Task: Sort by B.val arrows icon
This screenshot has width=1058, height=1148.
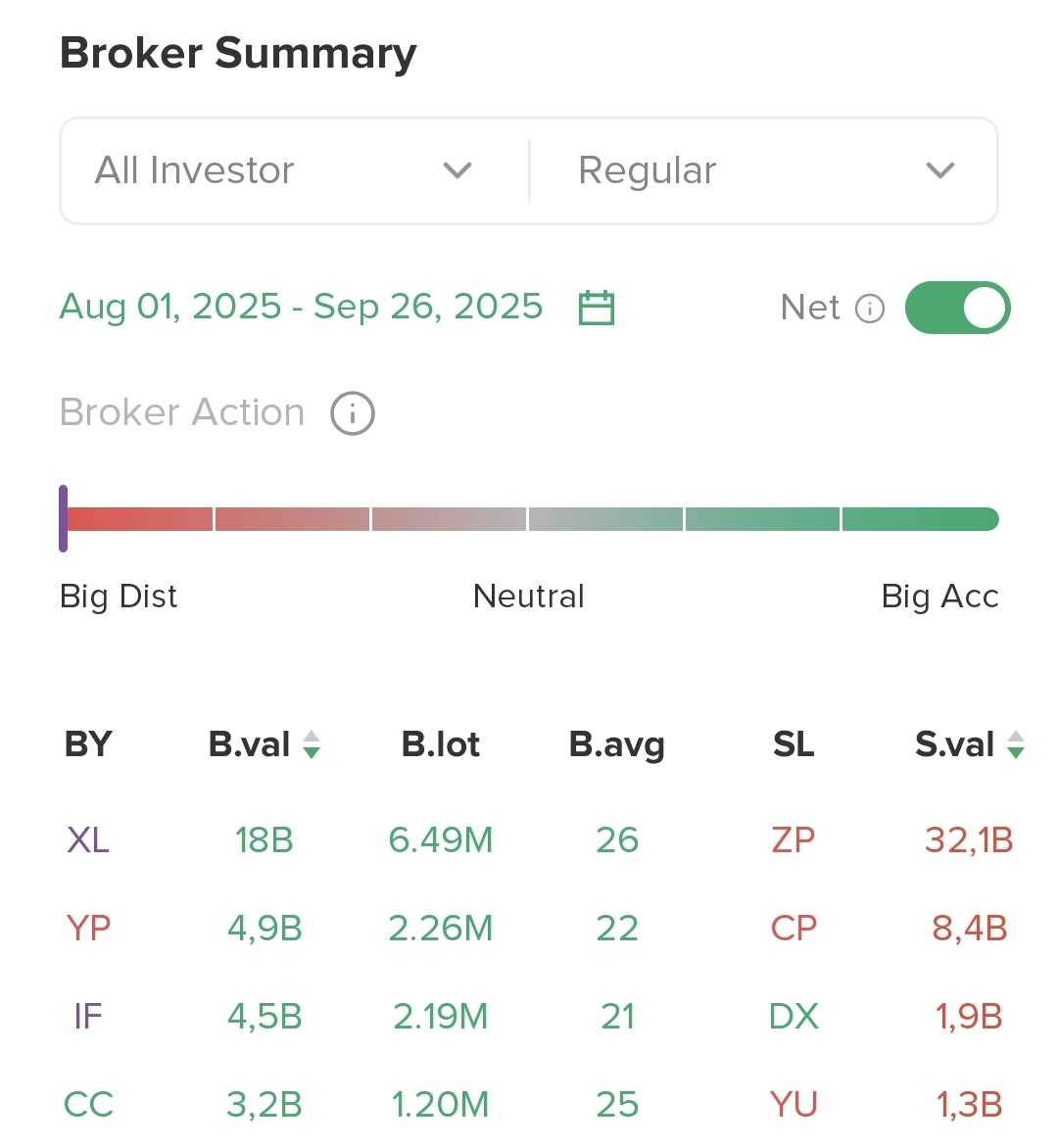Action: click(312, 744)
